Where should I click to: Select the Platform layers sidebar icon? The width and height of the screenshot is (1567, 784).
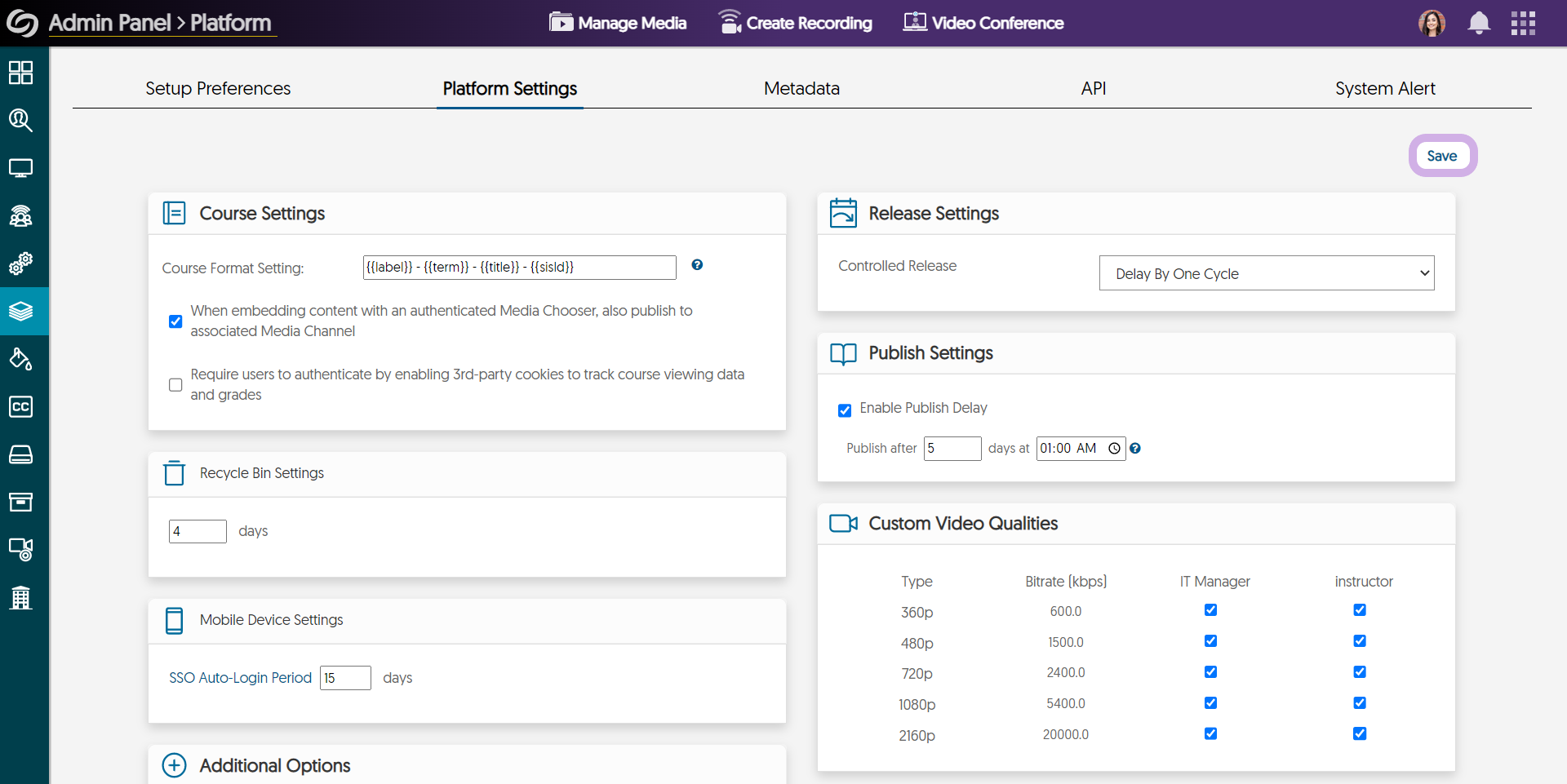click(20, 311)
